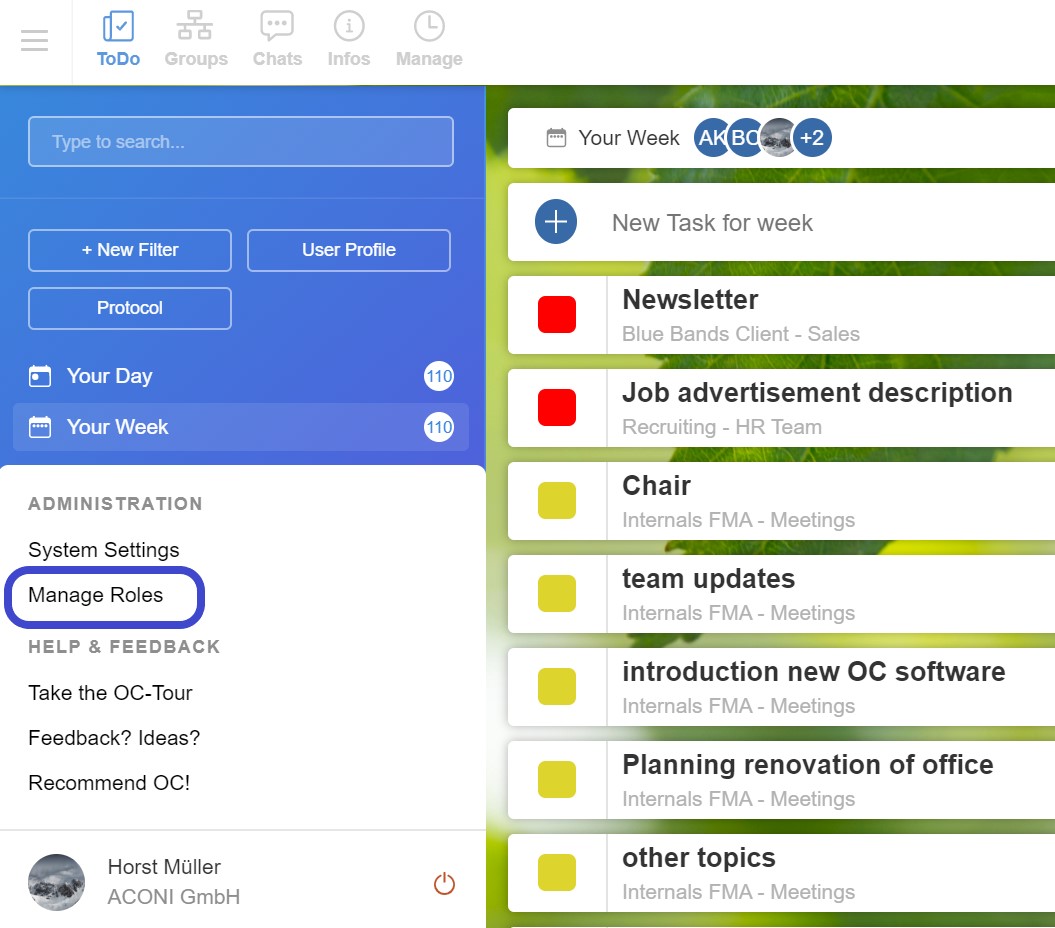Click the Your Week calendar icon in sidebar

click(40, 427)
